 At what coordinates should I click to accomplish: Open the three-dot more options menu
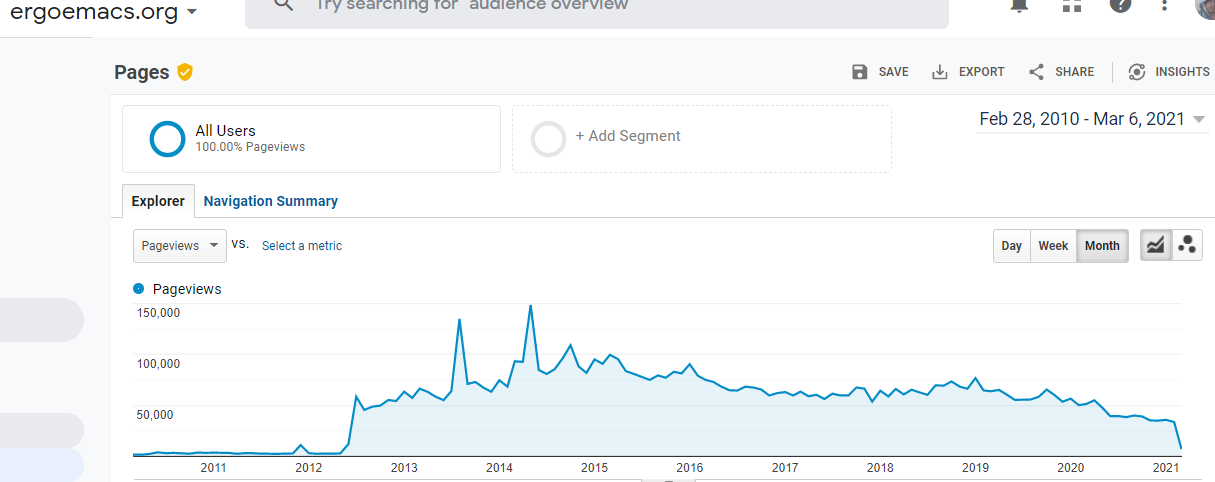(1165, 5)
